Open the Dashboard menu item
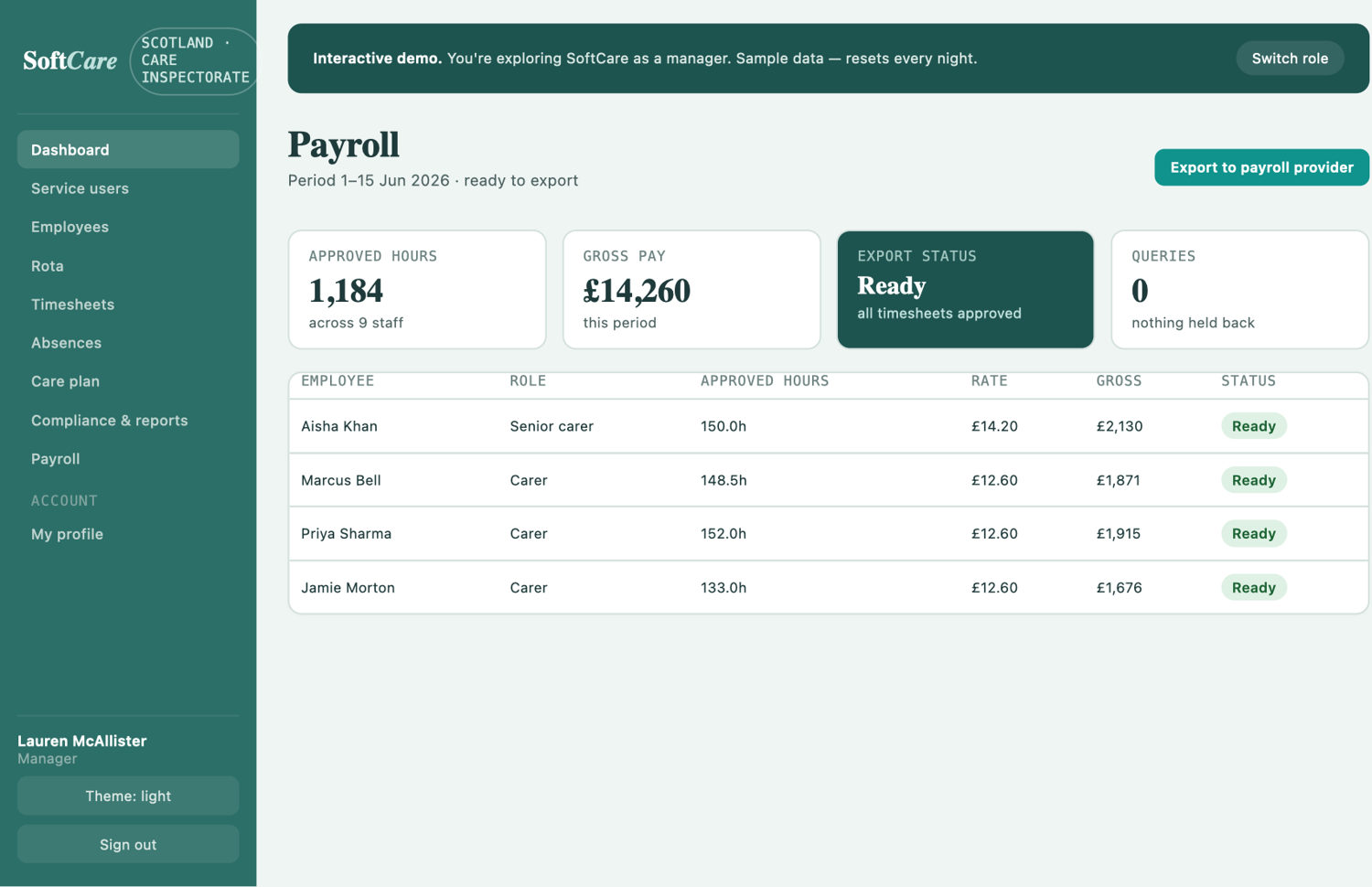The image size is (1372, 887). [x=128, y=149]
